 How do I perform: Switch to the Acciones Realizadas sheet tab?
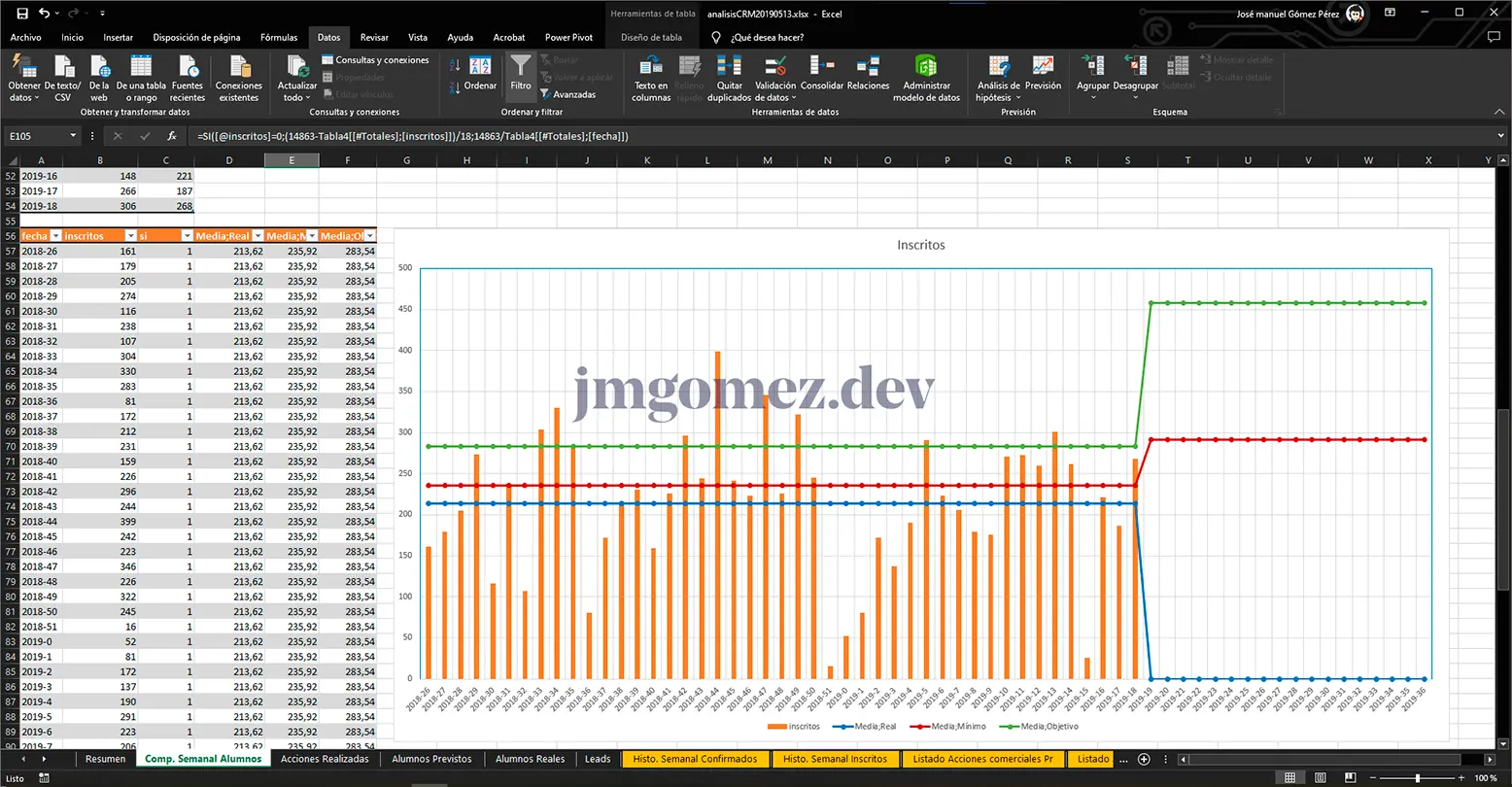coord(325,759)
